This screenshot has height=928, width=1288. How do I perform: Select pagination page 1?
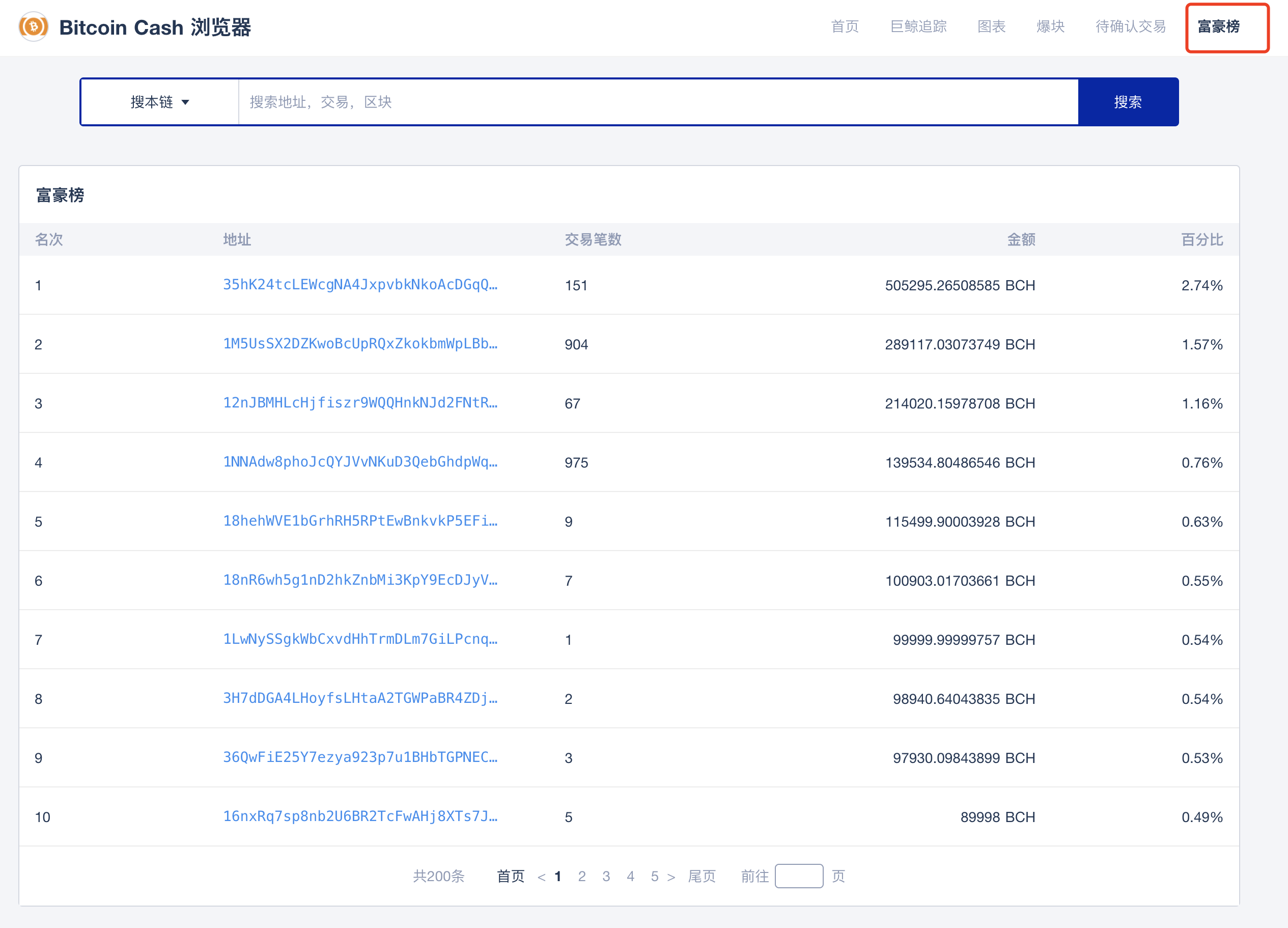(x=557, y=876)
